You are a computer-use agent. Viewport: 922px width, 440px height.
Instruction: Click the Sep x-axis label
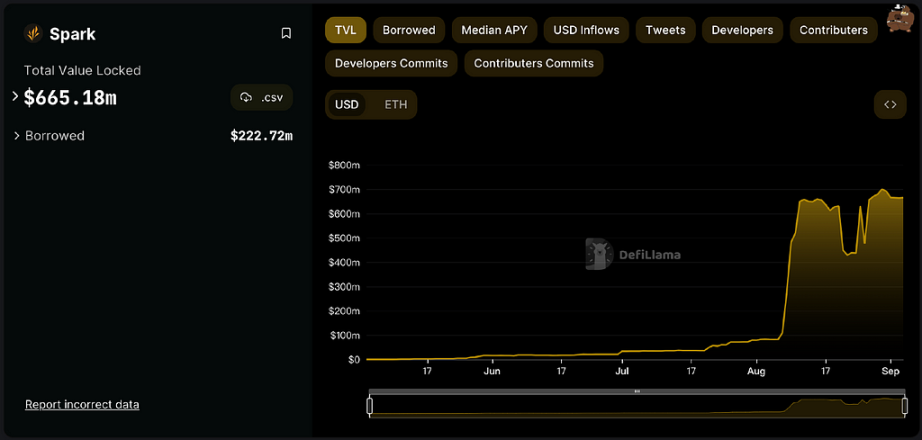point(891,371)
